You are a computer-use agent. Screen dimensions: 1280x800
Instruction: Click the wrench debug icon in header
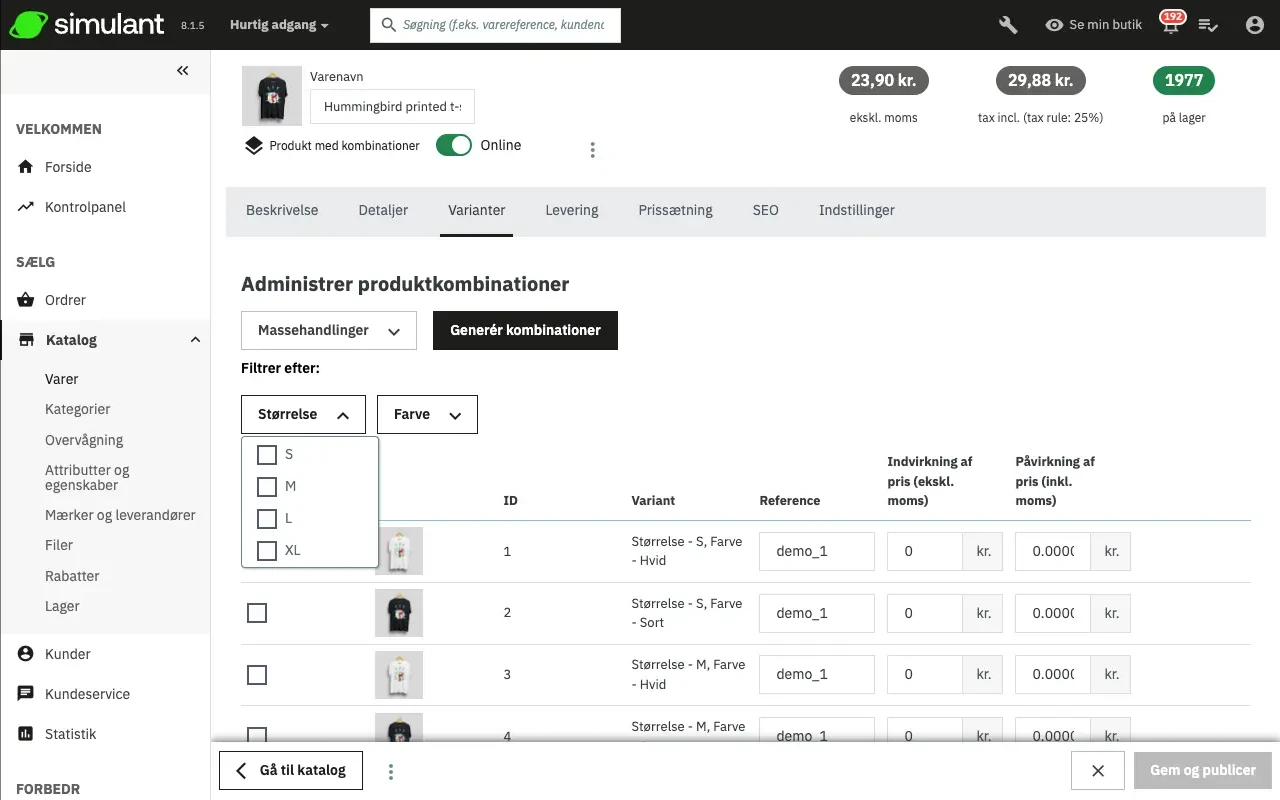point(1008,25)
